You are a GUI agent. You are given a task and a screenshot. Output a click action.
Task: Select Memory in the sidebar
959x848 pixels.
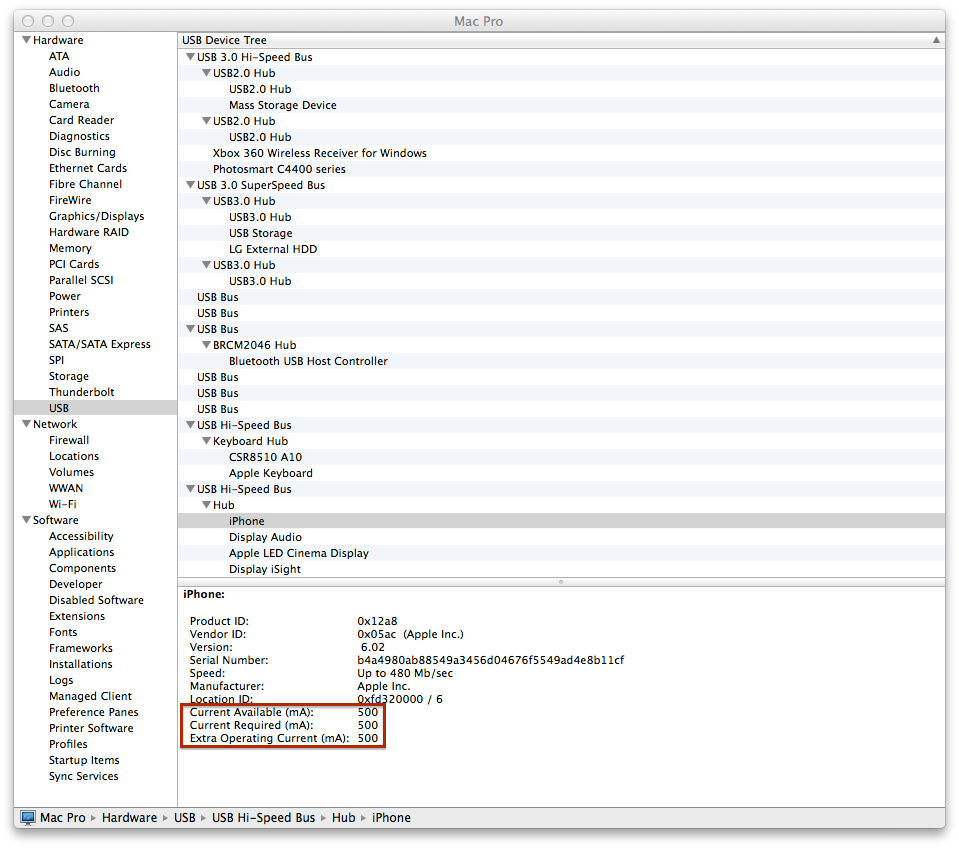pos(70,248)
